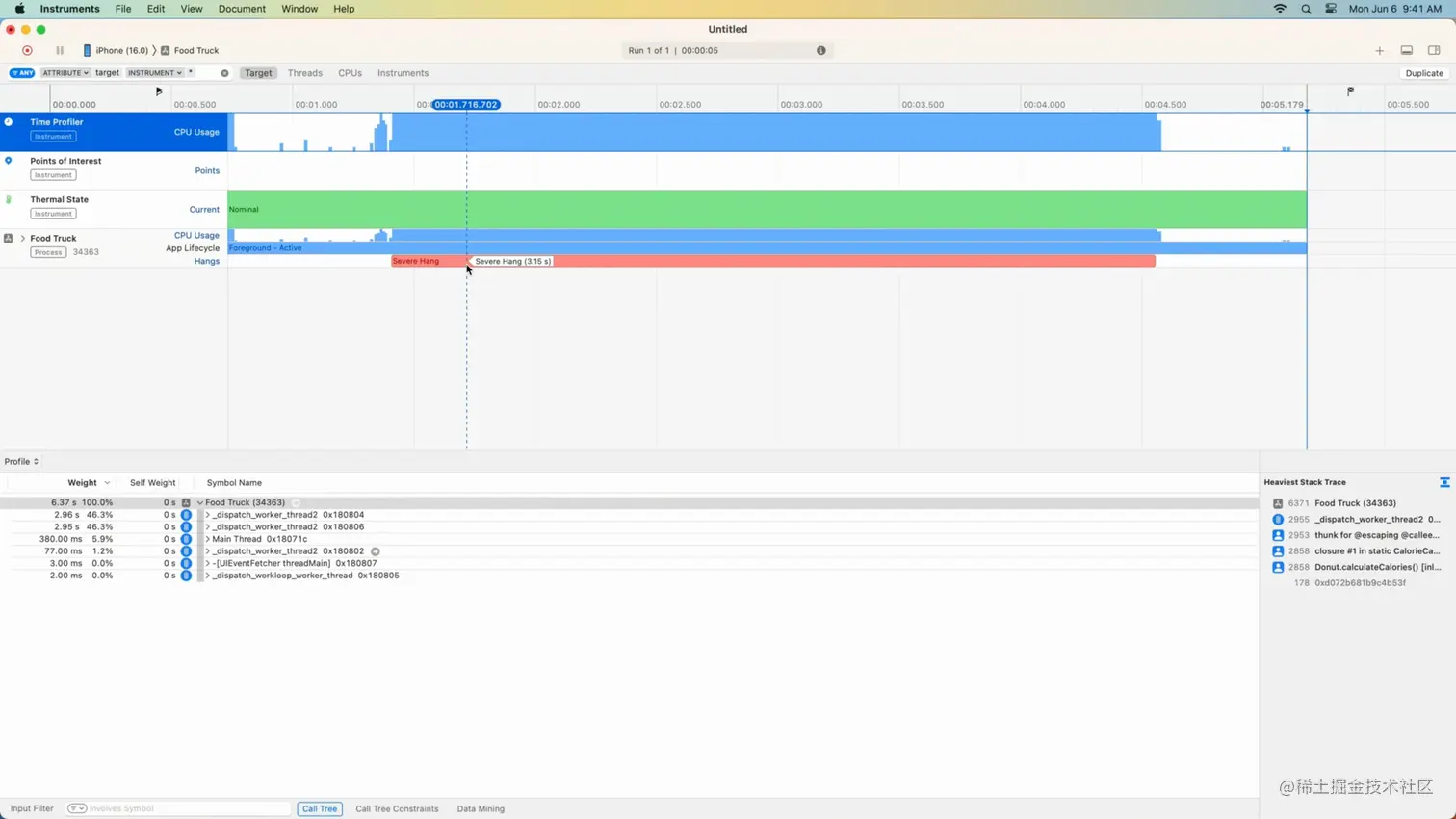Switch to the Threads tab
Viewport: 1456px width, 819px height.
click(x=304, y=73)
